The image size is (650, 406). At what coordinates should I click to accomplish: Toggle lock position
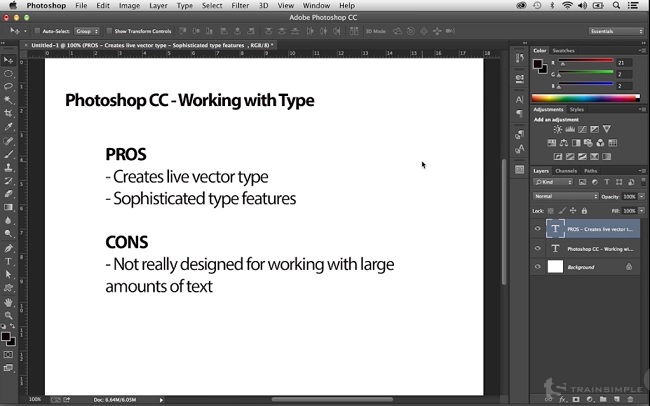point(573,211)
